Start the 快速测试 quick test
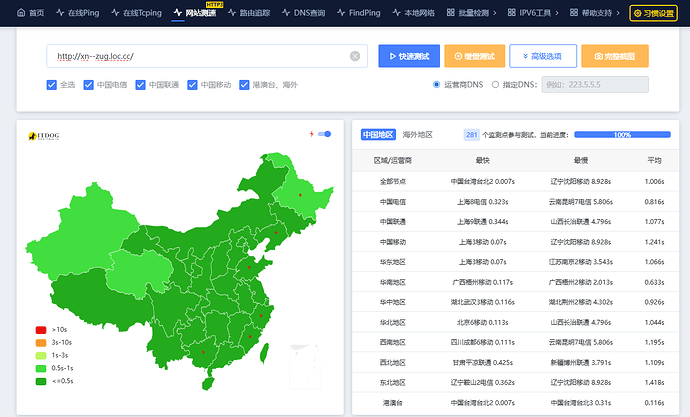Image resolution: width=690 pixels, height=417 pixels. 409,56
